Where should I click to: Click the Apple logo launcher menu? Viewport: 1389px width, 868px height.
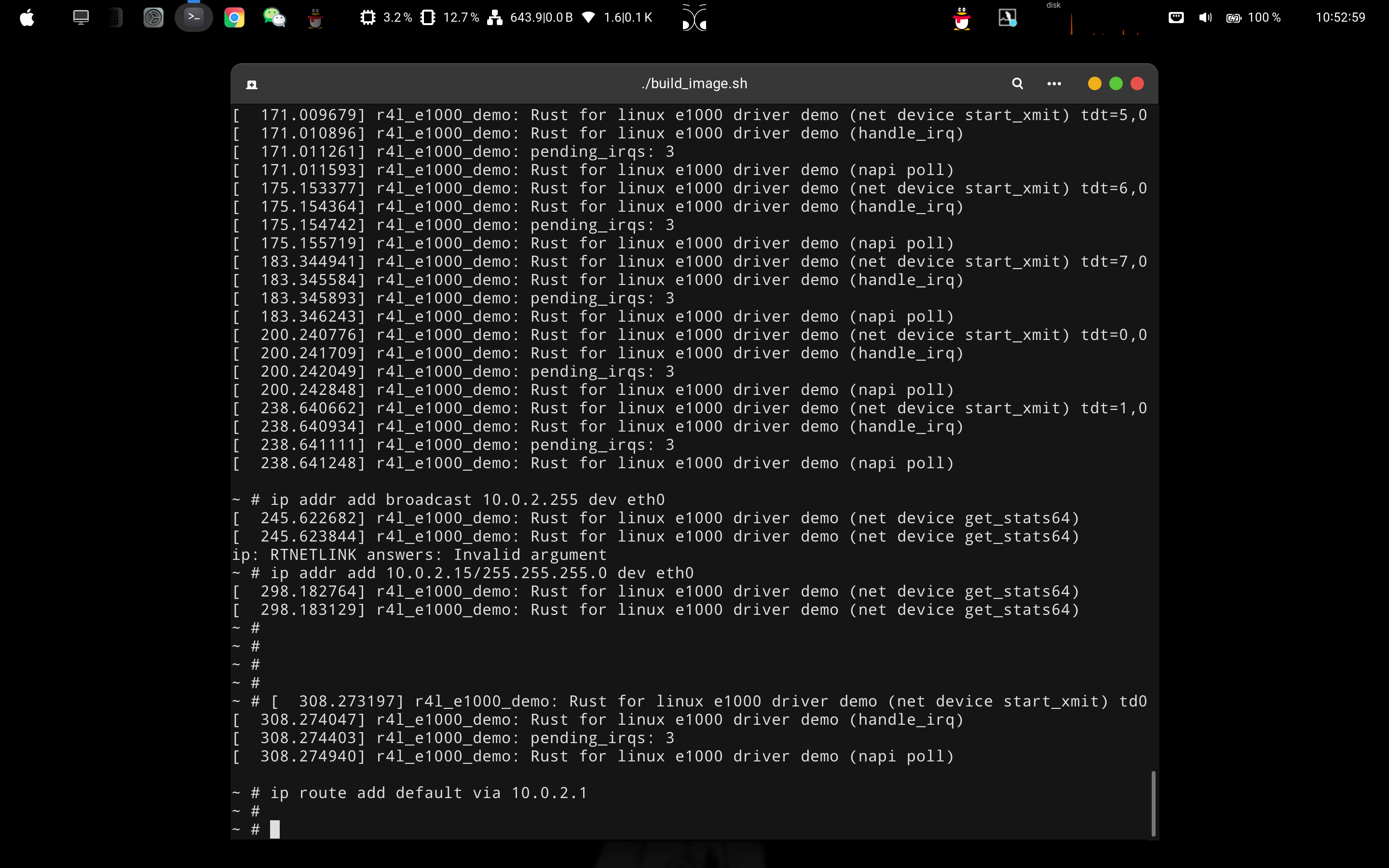pyautogui.click(x=27, y=18)
